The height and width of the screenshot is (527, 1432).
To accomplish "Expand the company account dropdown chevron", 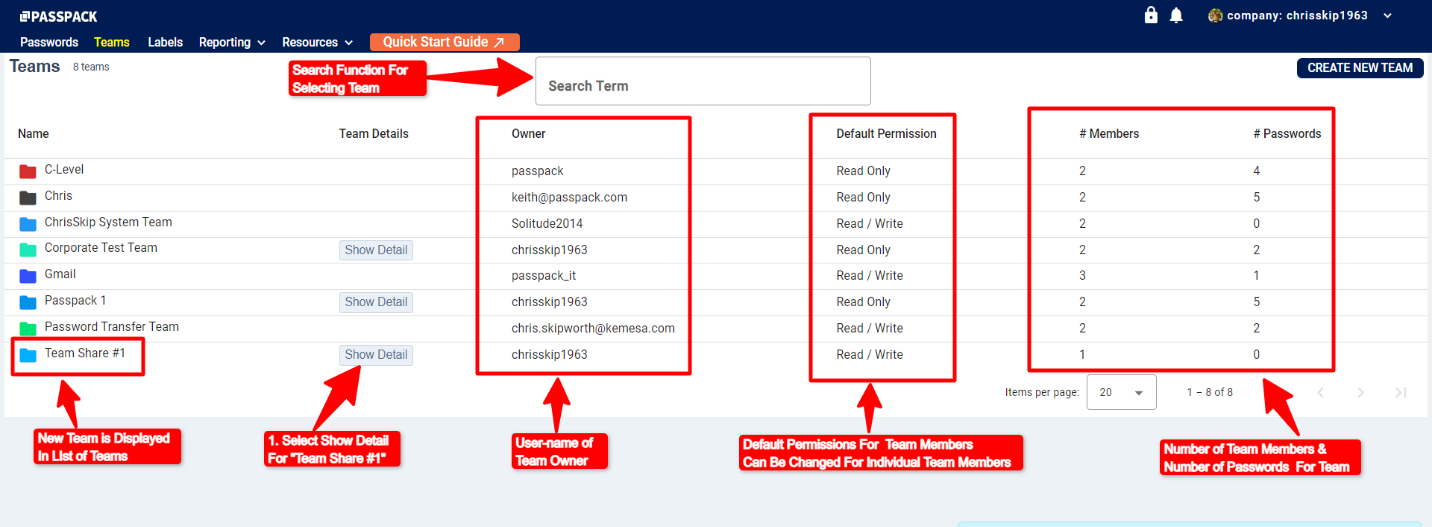I will (1387, 16).
